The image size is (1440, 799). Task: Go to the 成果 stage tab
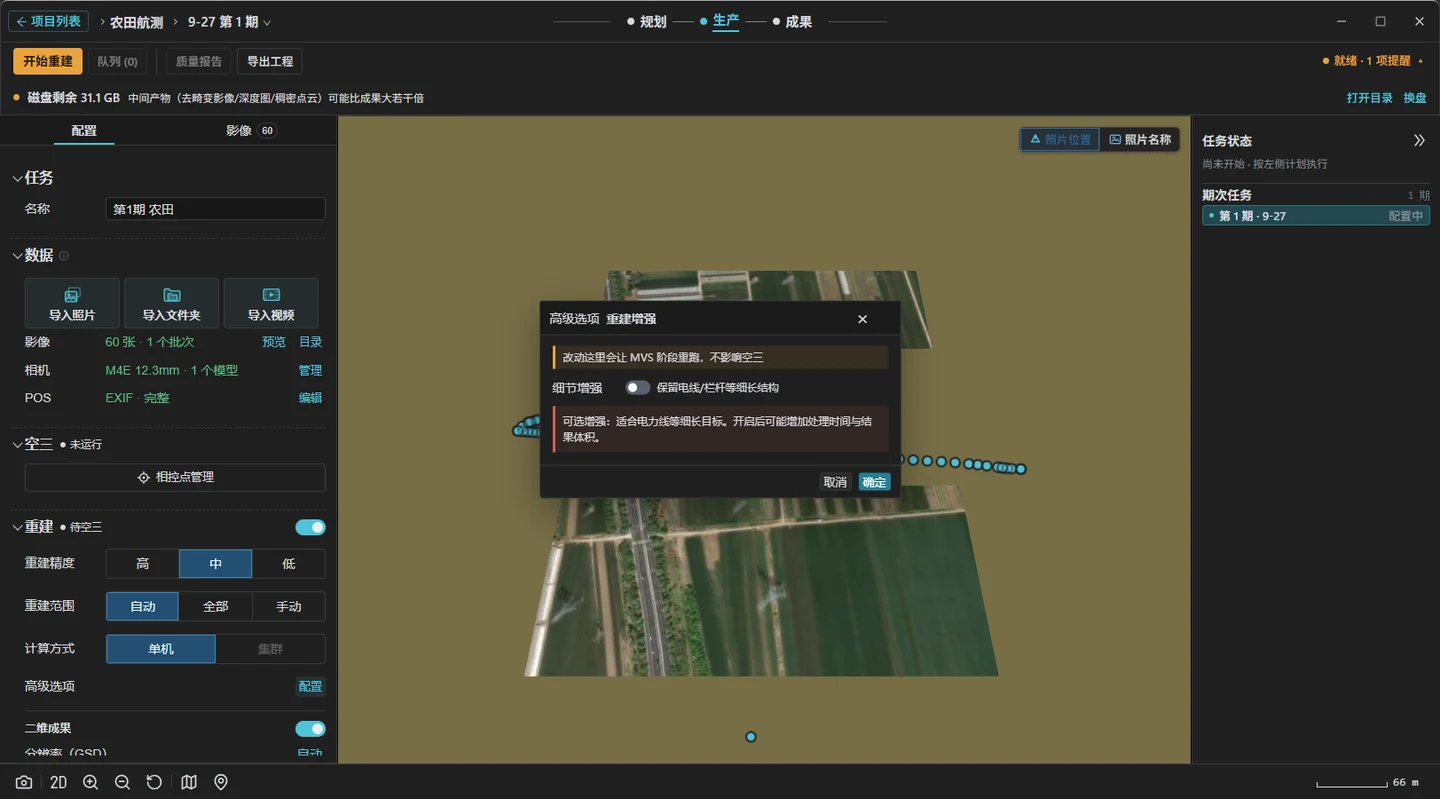[x=792, y=22]
